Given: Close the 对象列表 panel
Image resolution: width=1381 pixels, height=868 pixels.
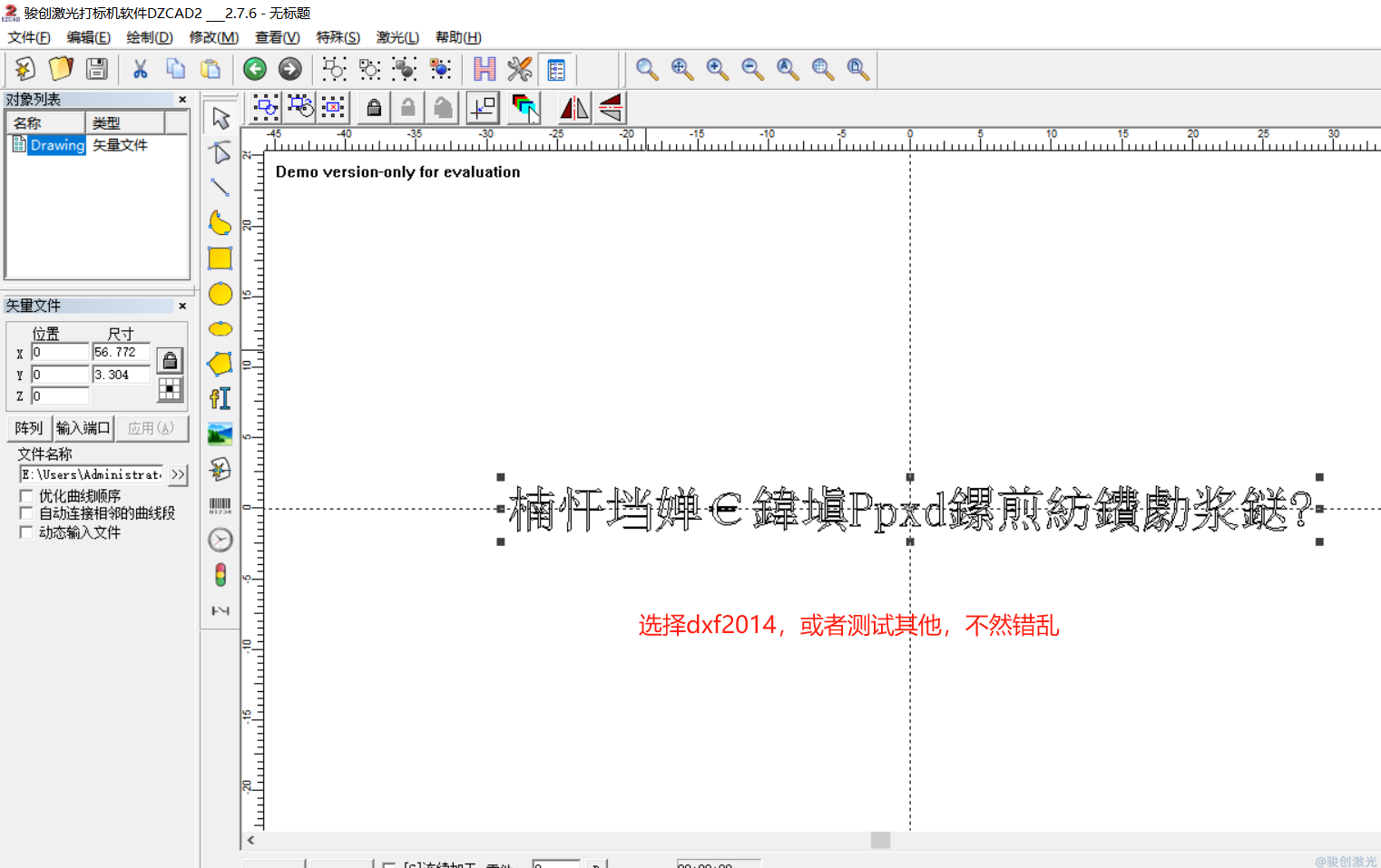Looking at the screenshot, I should (x=182, y=100).
